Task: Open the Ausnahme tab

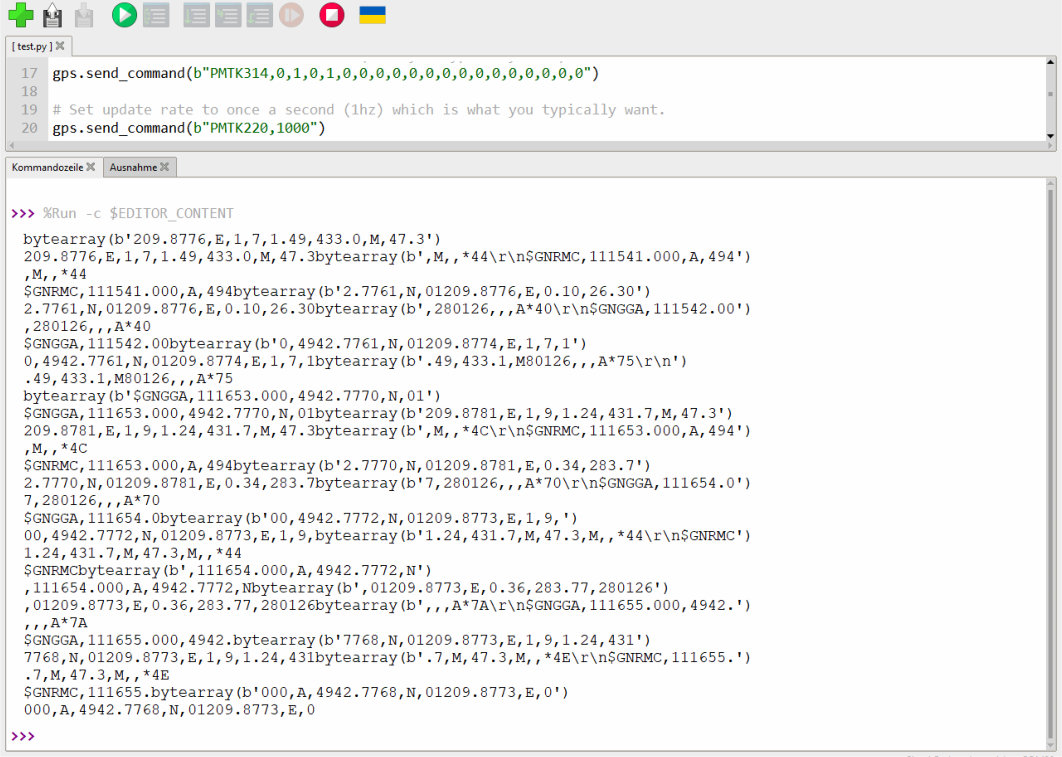Action: [132, 167]
